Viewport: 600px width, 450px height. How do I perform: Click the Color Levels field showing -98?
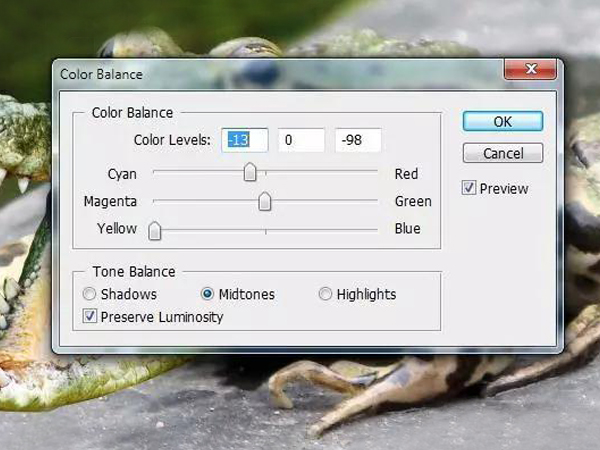coord(357,141)
